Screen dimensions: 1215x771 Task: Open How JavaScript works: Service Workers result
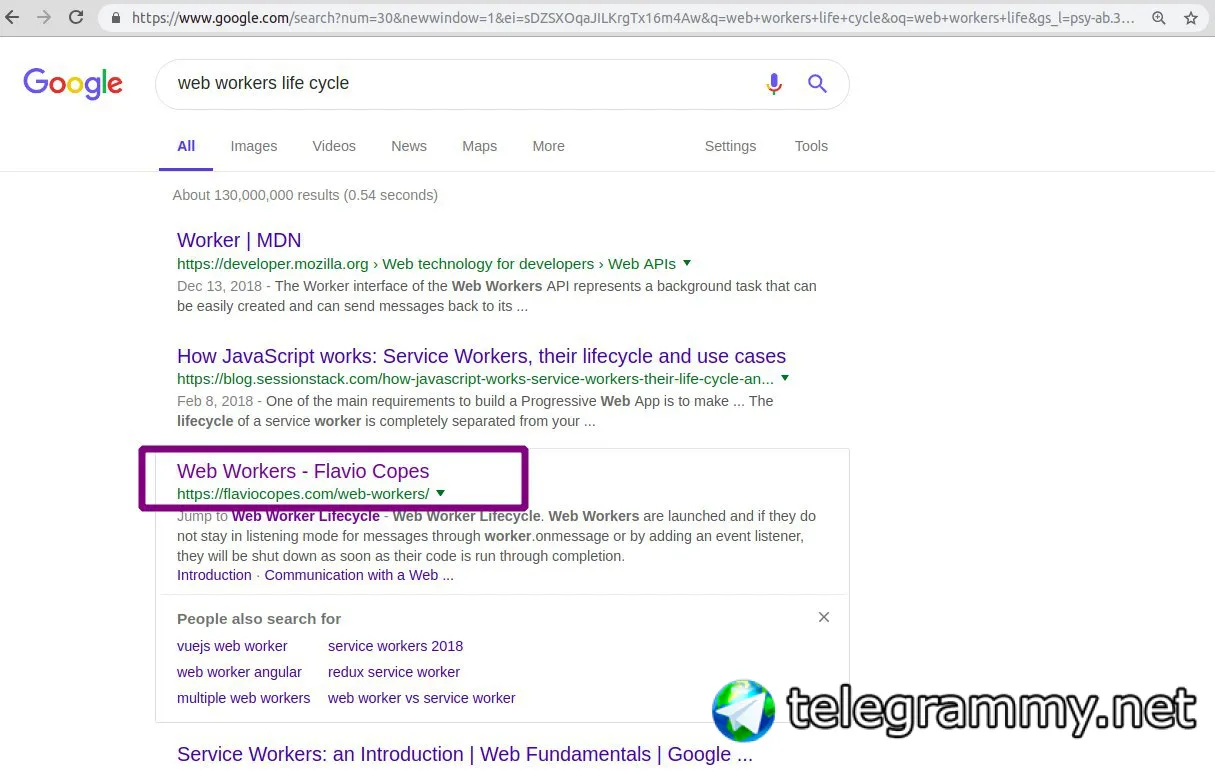[481, 356]
